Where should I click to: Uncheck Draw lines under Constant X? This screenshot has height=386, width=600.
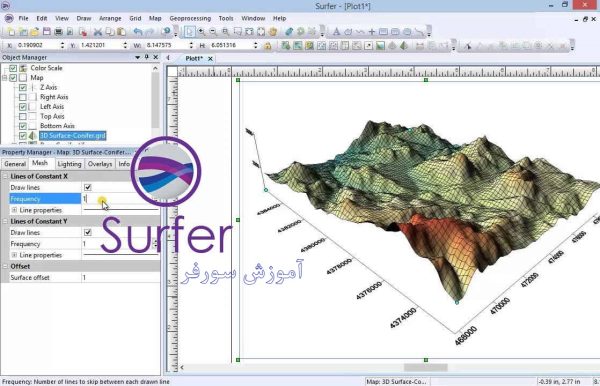tap(88, 187)
